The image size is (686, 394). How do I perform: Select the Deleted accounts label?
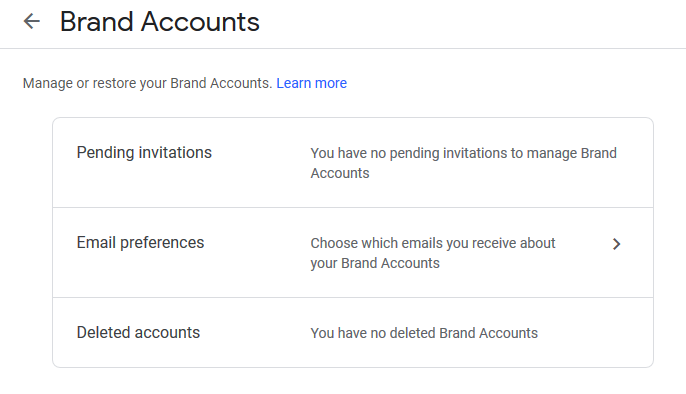tap(138, 333)
